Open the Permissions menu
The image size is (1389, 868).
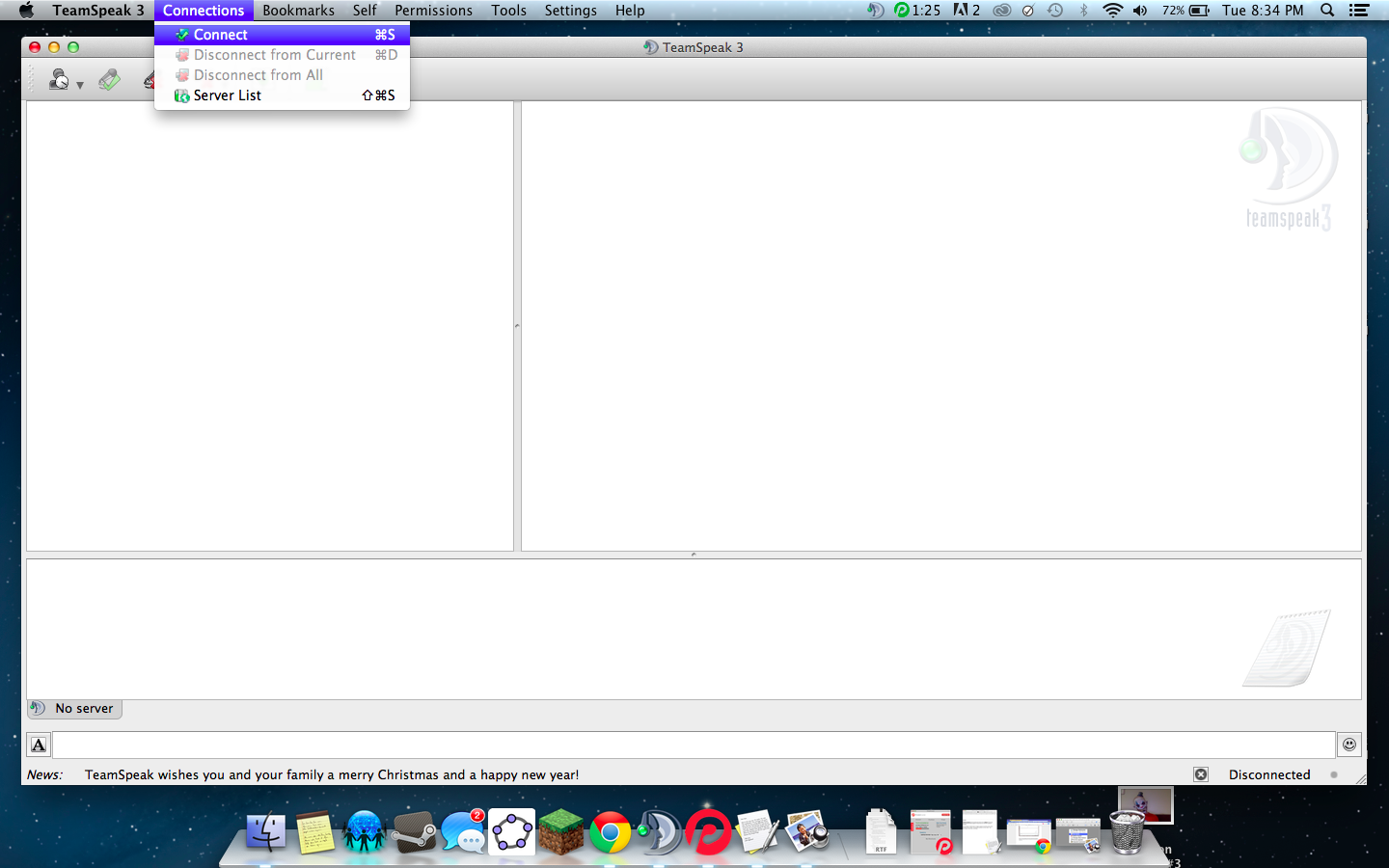[x=433, y=11]
